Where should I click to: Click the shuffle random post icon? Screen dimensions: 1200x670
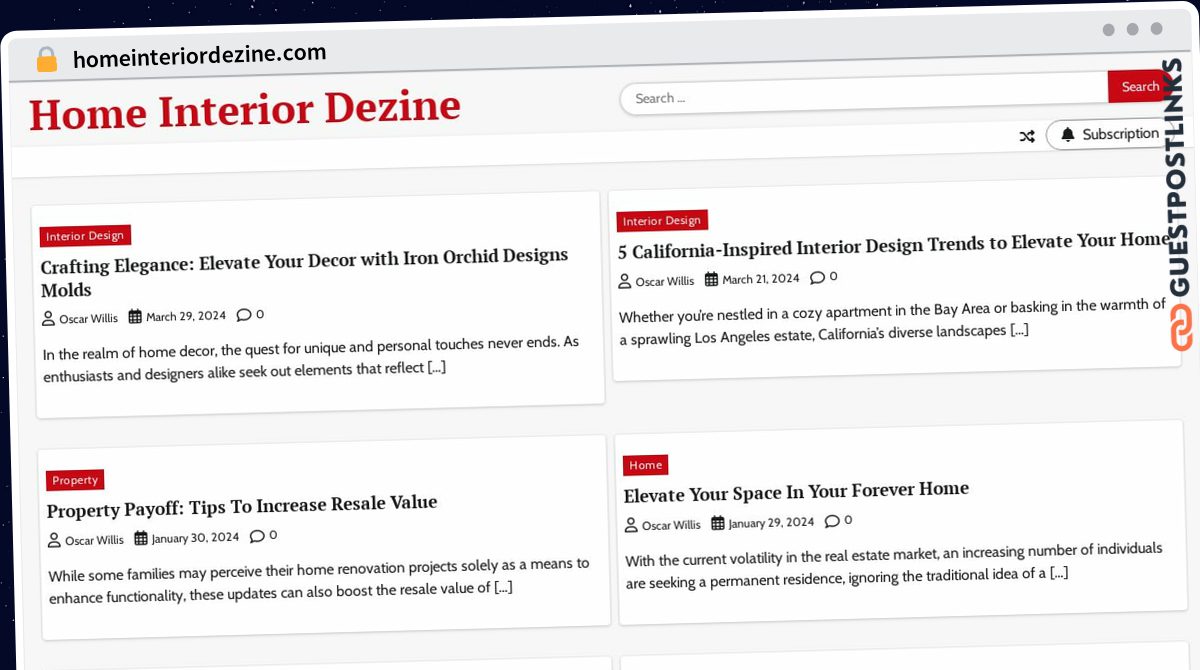(x=1027, y=137)
